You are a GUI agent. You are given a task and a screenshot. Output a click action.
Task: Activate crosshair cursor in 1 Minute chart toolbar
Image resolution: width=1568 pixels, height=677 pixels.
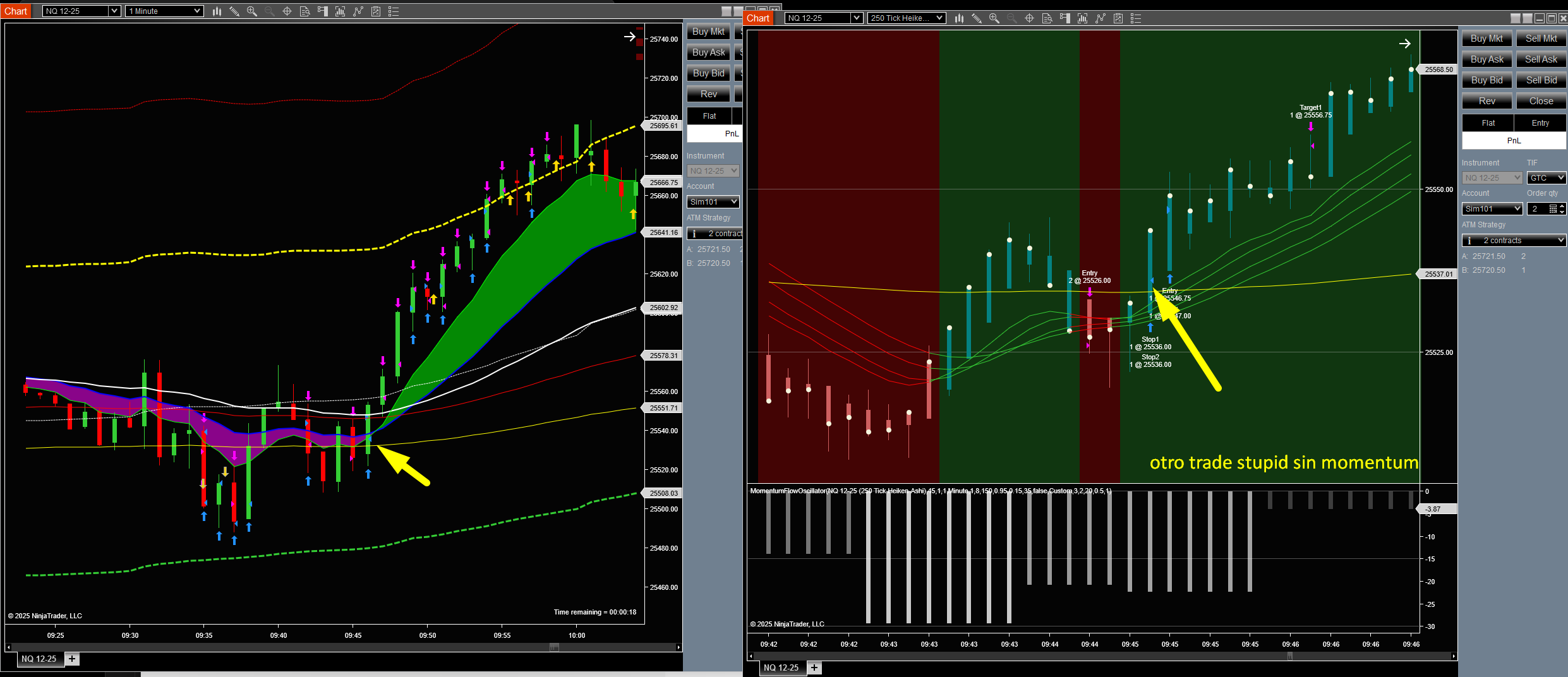(287, 11)
